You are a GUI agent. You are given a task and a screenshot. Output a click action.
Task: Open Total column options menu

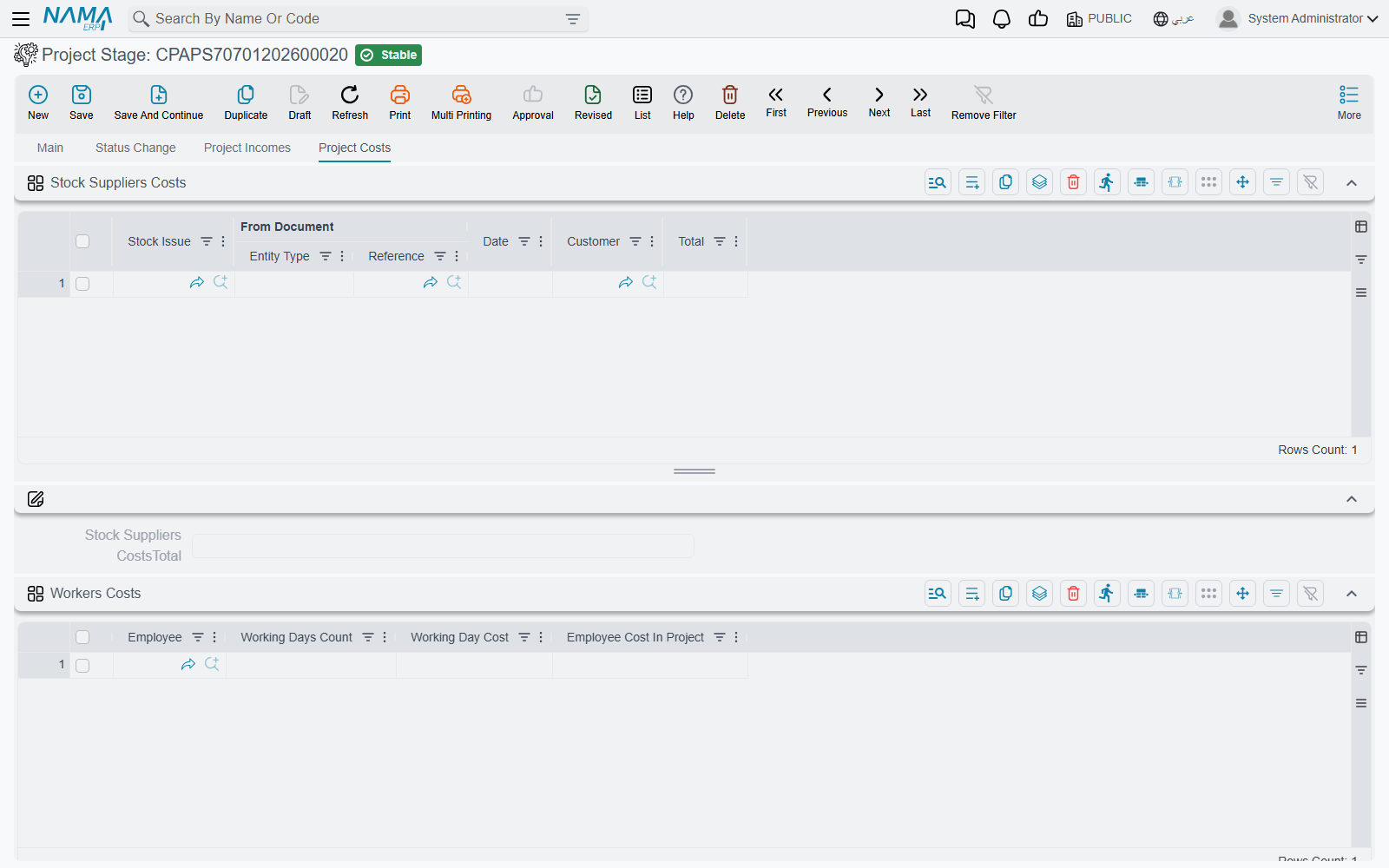point(736,241)
